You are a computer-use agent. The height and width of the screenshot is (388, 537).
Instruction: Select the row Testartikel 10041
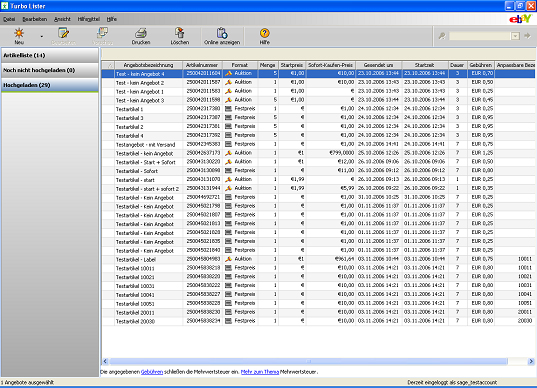click(318, 295)
